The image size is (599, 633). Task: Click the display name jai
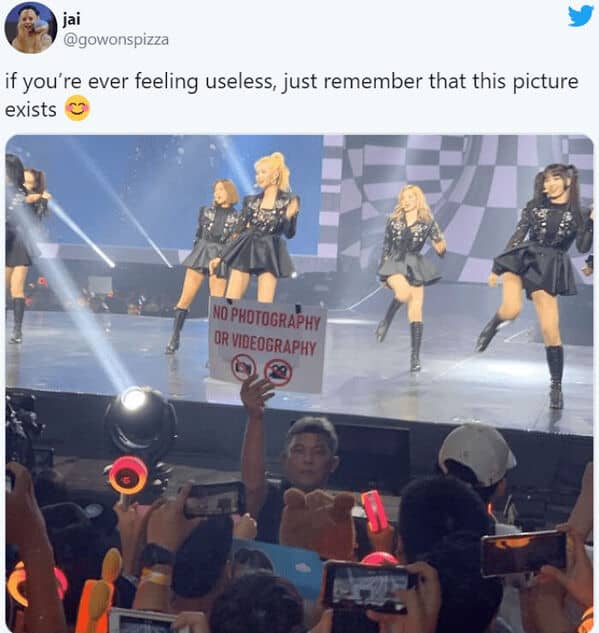pos(71,19)
